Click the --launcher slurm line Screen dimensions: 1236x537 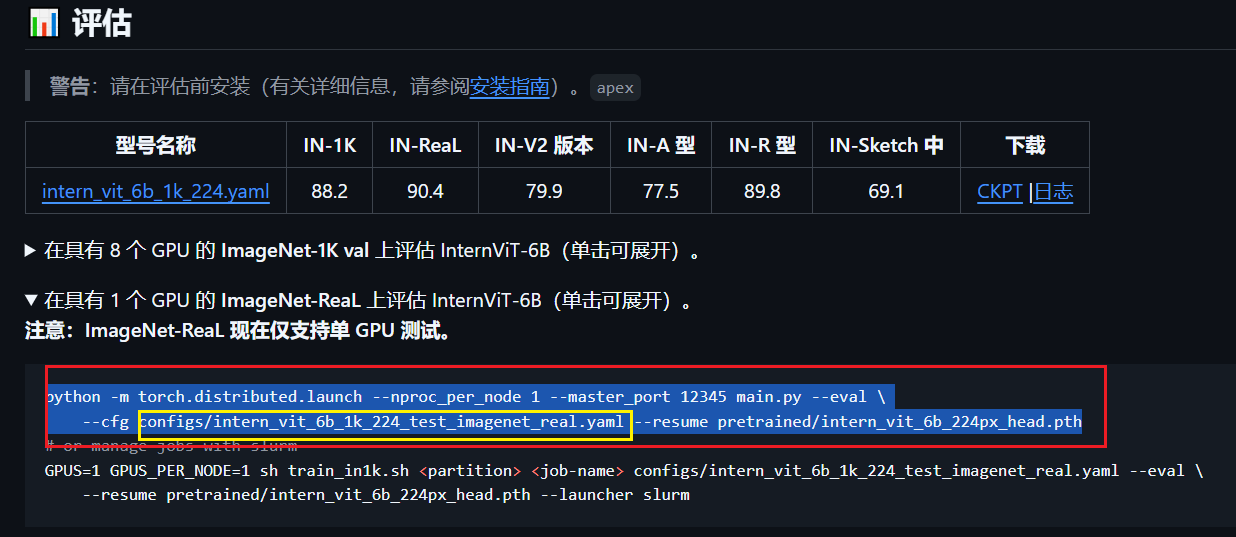386,494
